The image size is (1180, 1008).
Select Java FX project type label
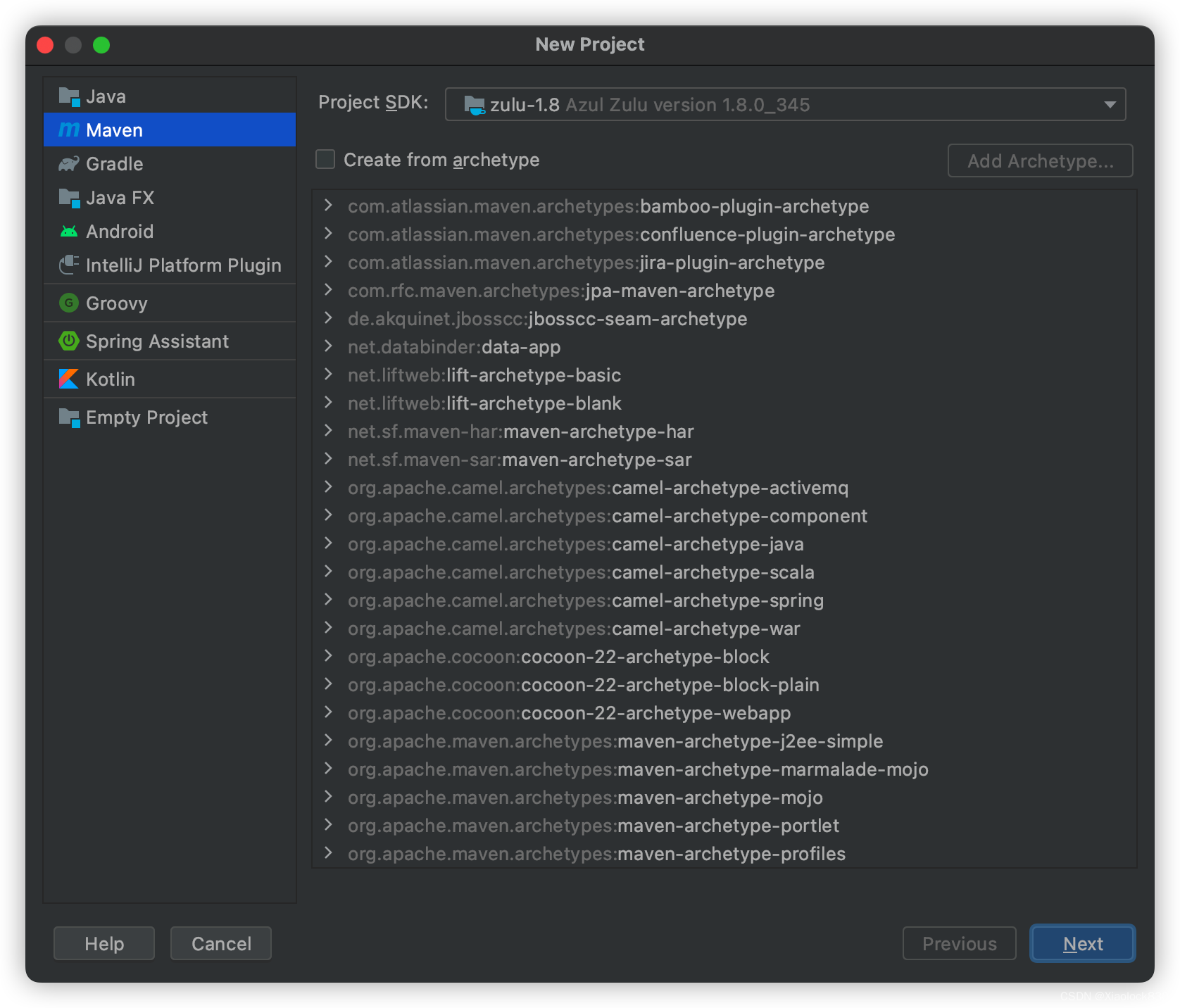(x=120, y=198)
